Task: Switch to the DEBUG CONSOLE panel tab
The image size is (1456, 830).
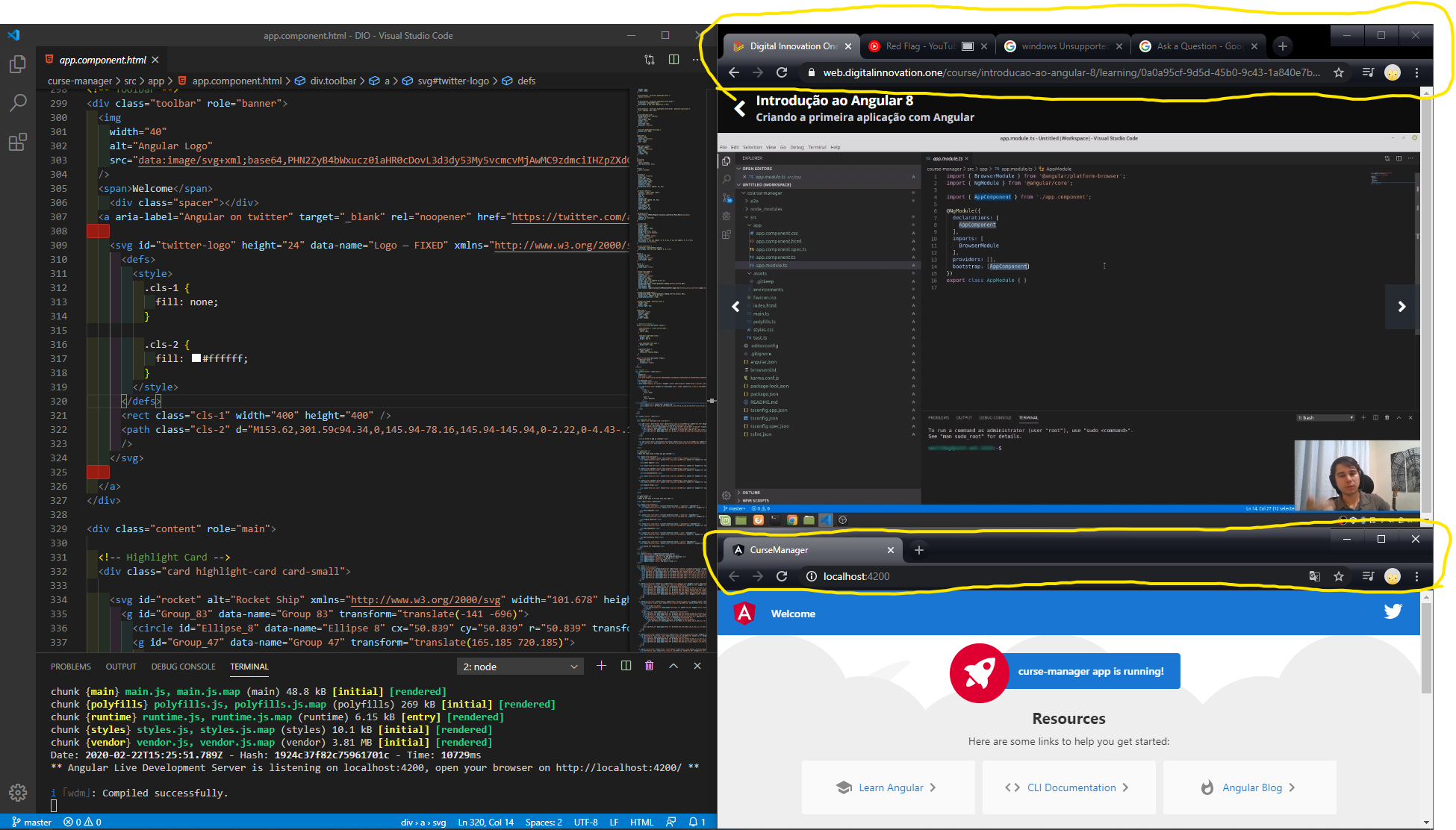Action: click(183, 667)
